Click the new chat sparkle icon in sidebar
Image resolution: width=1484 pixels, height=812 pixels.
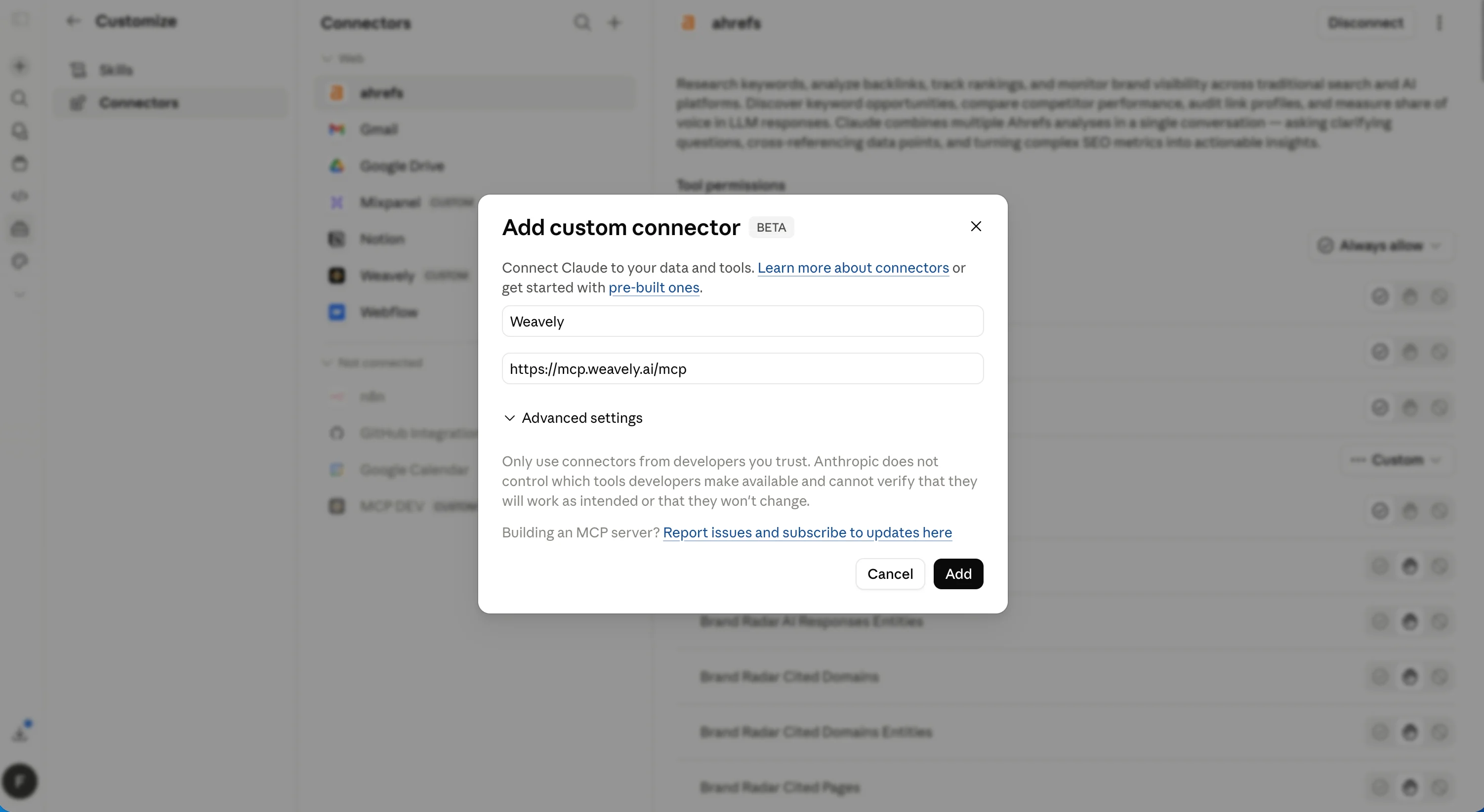[x=20, y=66]
